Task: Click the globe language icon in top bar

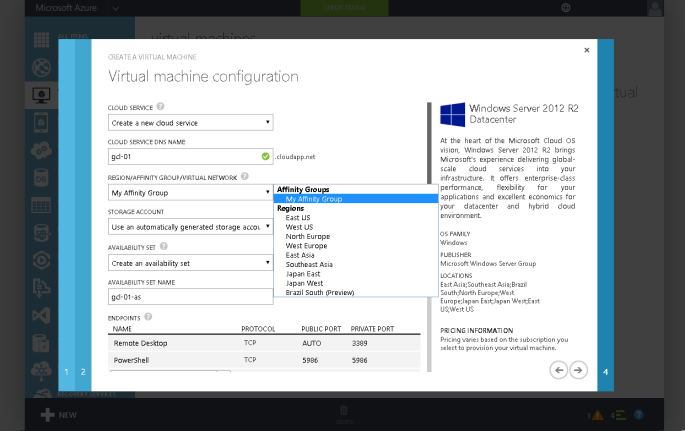Action: 566,8
